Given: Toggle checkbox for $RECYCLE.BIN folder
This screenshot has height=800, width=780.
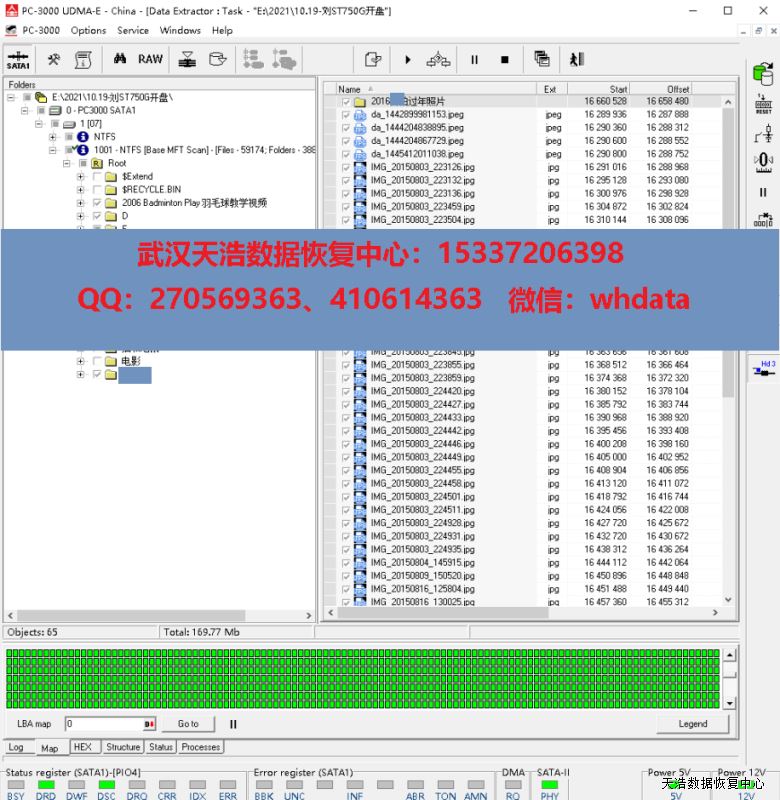Looking at the screenshot, I should click(x=97, y=189).
